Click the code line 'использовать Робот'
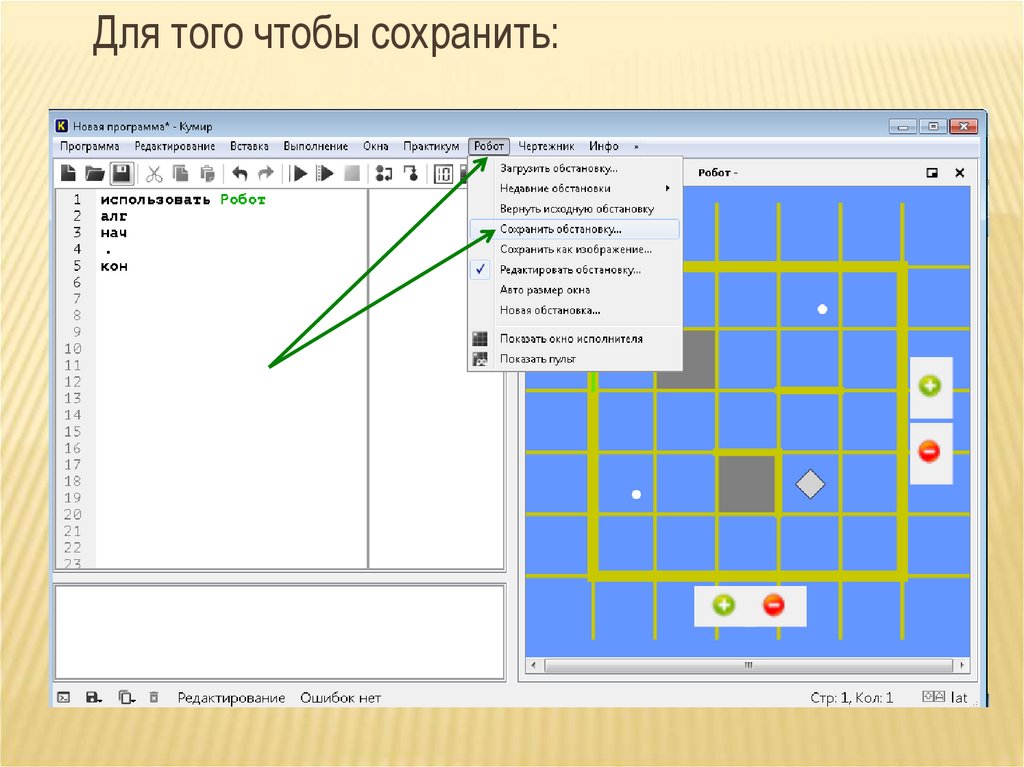This screenshot has height=767, width=1024. click(183, 199)
